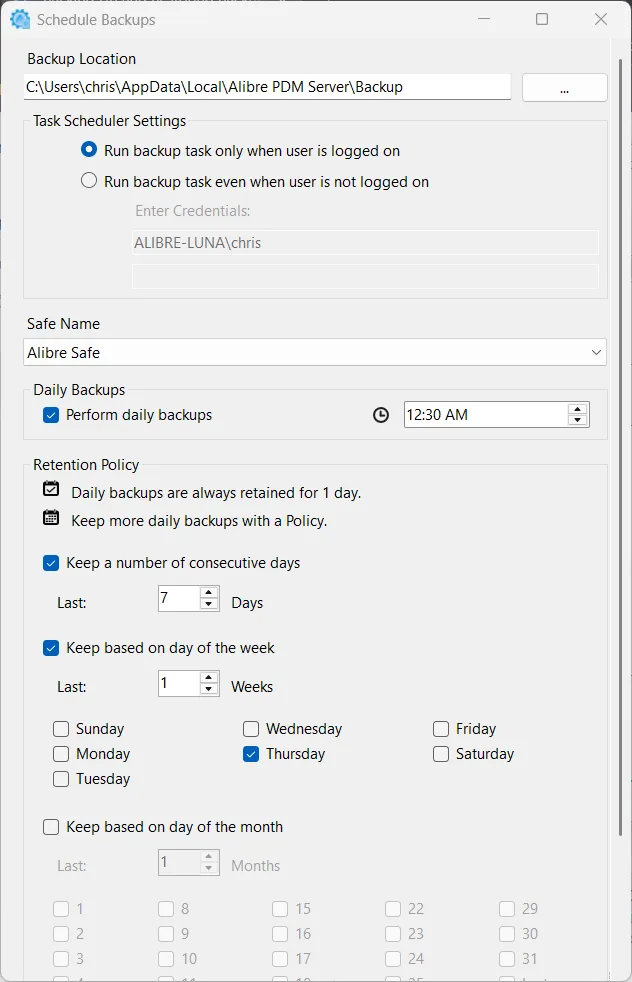
Task: Click the ALIBRE-LUNA\chris credentials field
Action: pos(365,243)
